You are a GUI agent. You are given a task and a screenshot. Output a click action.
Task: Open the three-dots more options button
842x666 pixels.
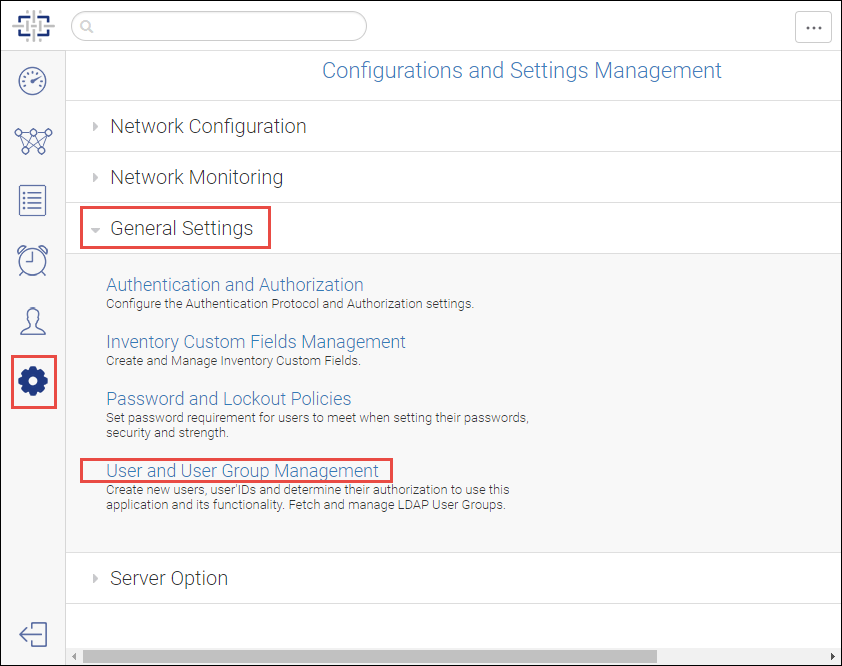click(x=814, y=27)
